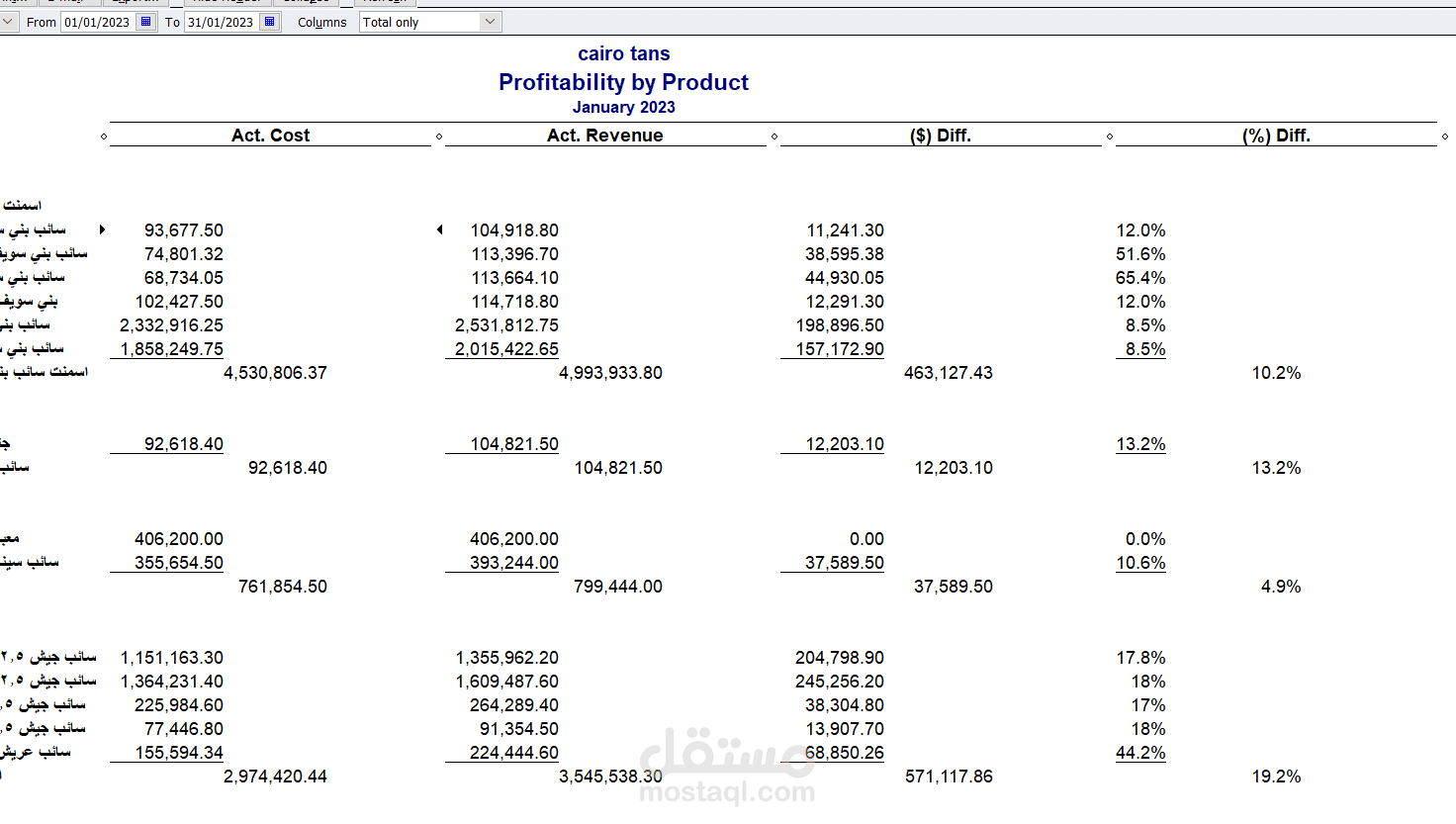Image resolution: width=1456 pixels, height=824 pixels.
Task: Select the revenue value 104,918.80
Action: point(514,230)
